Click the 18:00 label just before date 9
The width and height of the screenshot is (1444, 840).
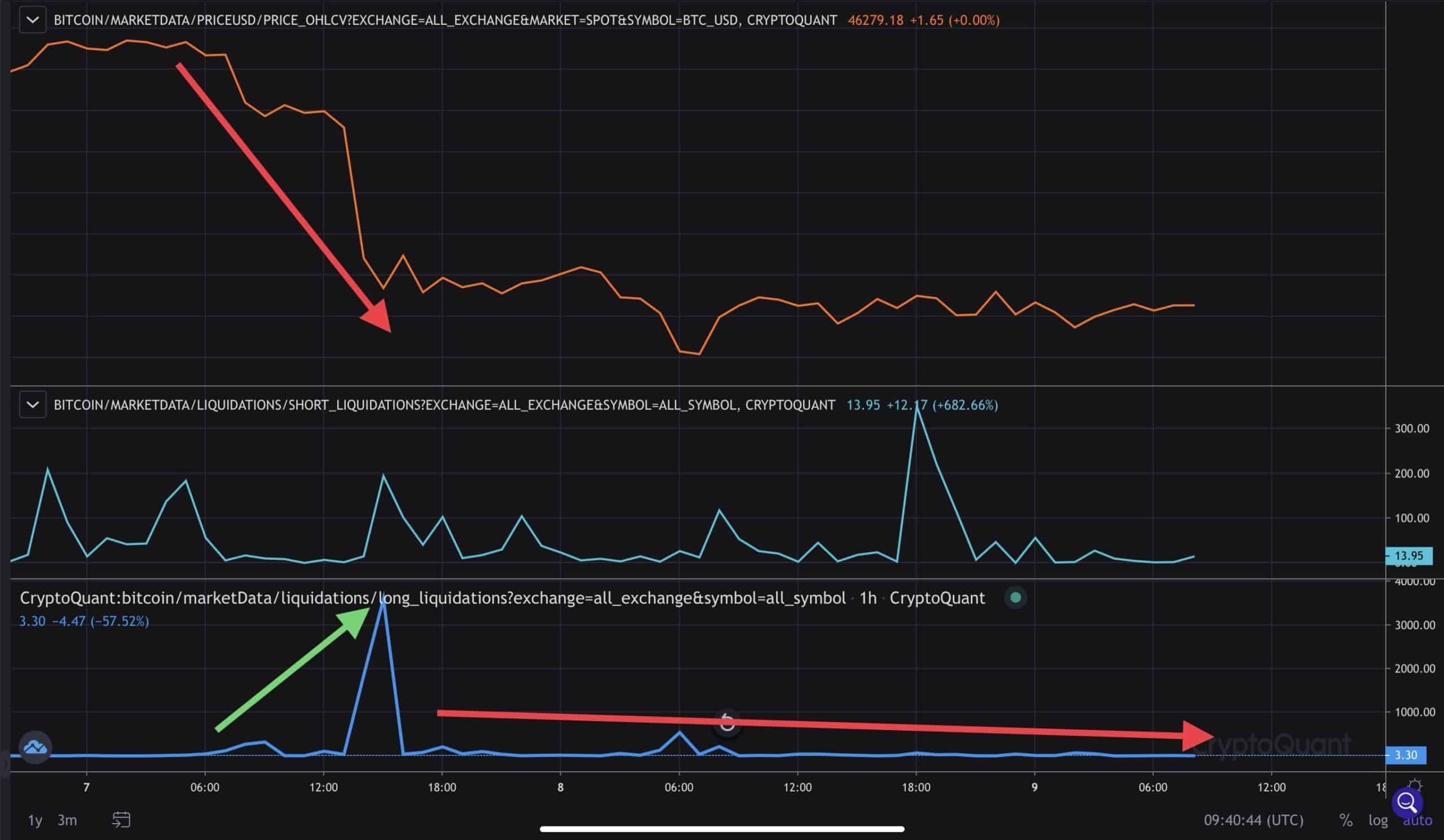pyautogui.click(x=915, y=788)
